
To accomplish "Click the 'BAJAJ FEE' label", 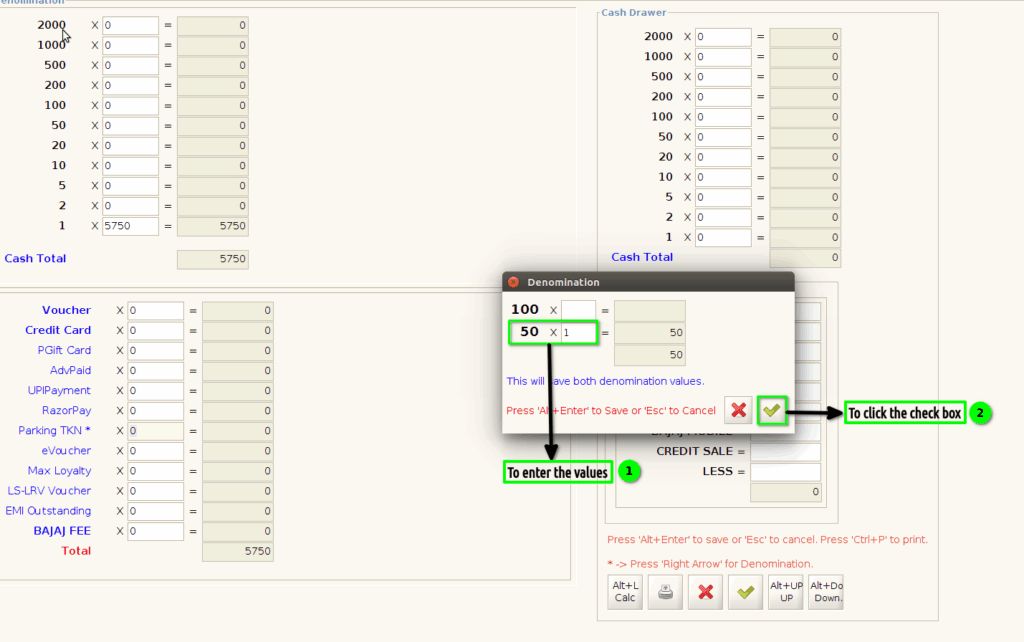I will coord(62,531).
